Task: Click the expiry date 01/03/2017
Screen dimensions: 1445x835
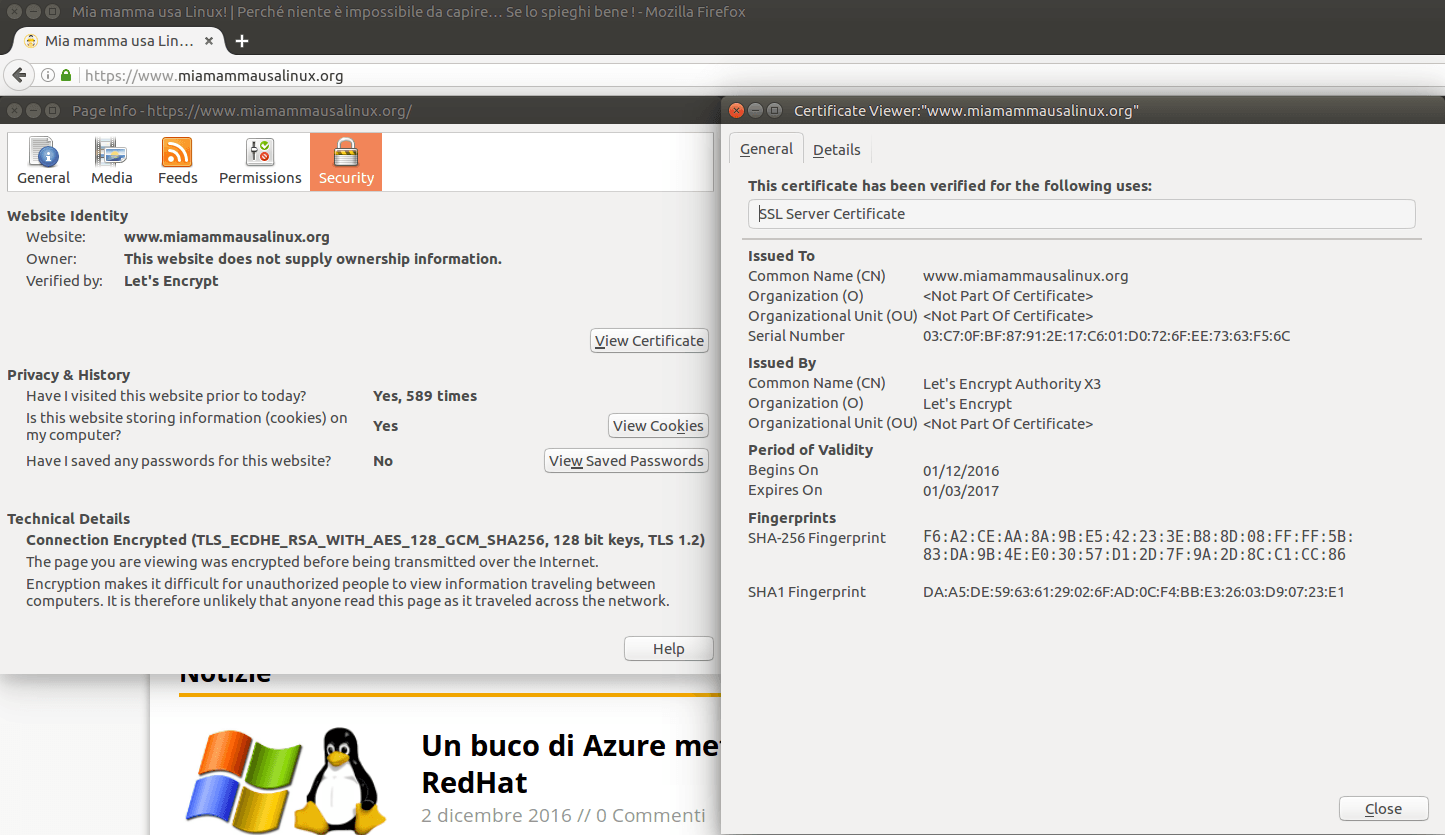Action: [961, 491]
